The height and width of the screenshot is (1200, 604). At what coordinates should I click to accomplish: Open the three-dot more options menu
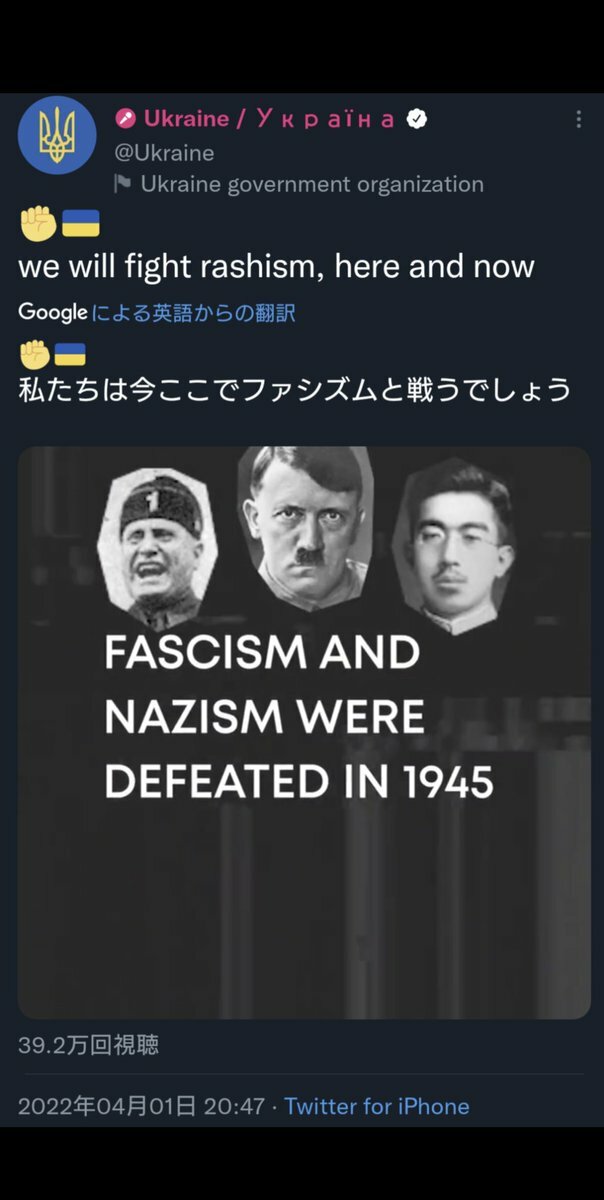coord(578,119)
